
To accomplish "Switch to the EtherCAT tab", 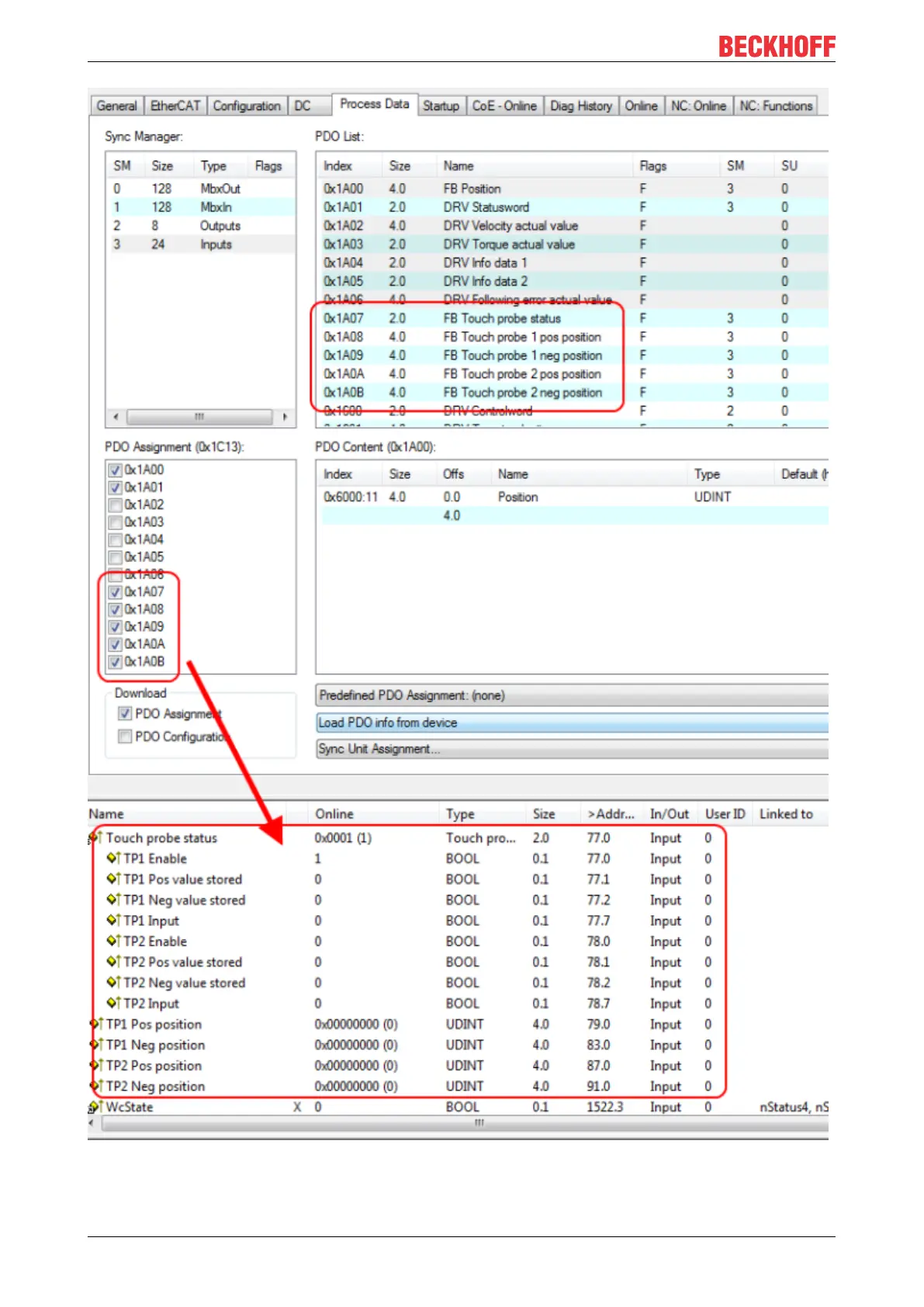I will (x=175, y=106).
